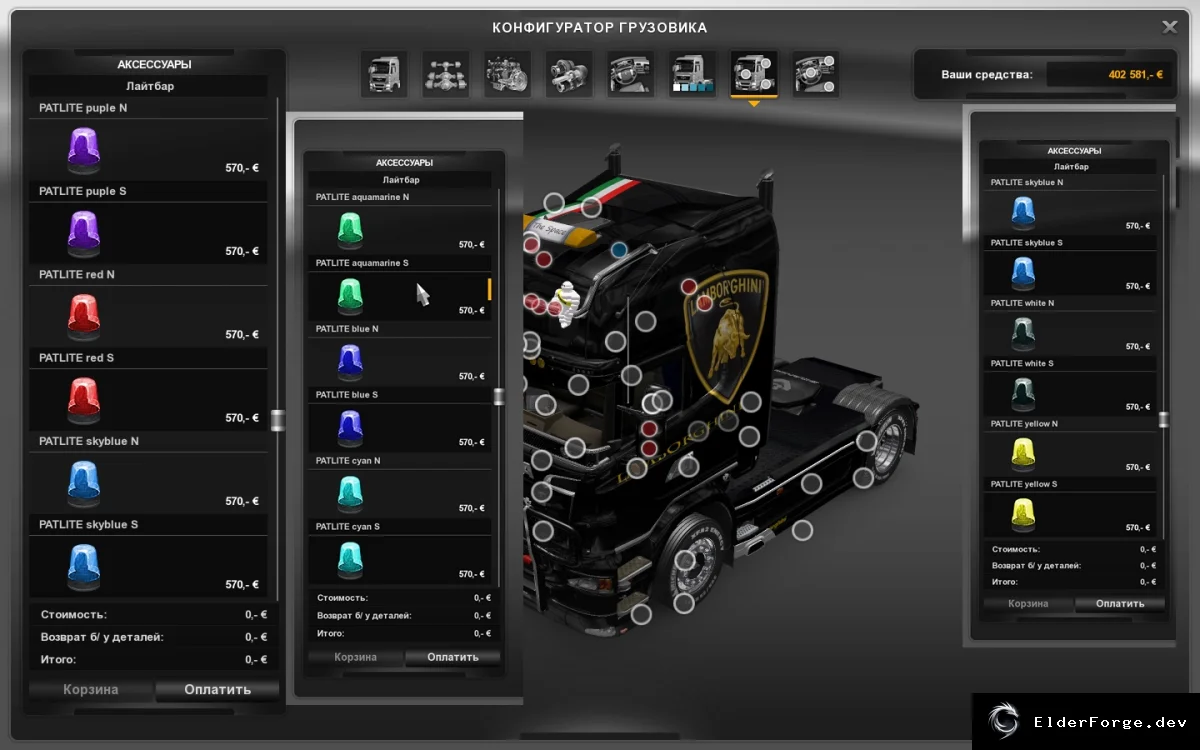
Task: Click Оплатить in the large left accessories panel
Action: (218, 689)
